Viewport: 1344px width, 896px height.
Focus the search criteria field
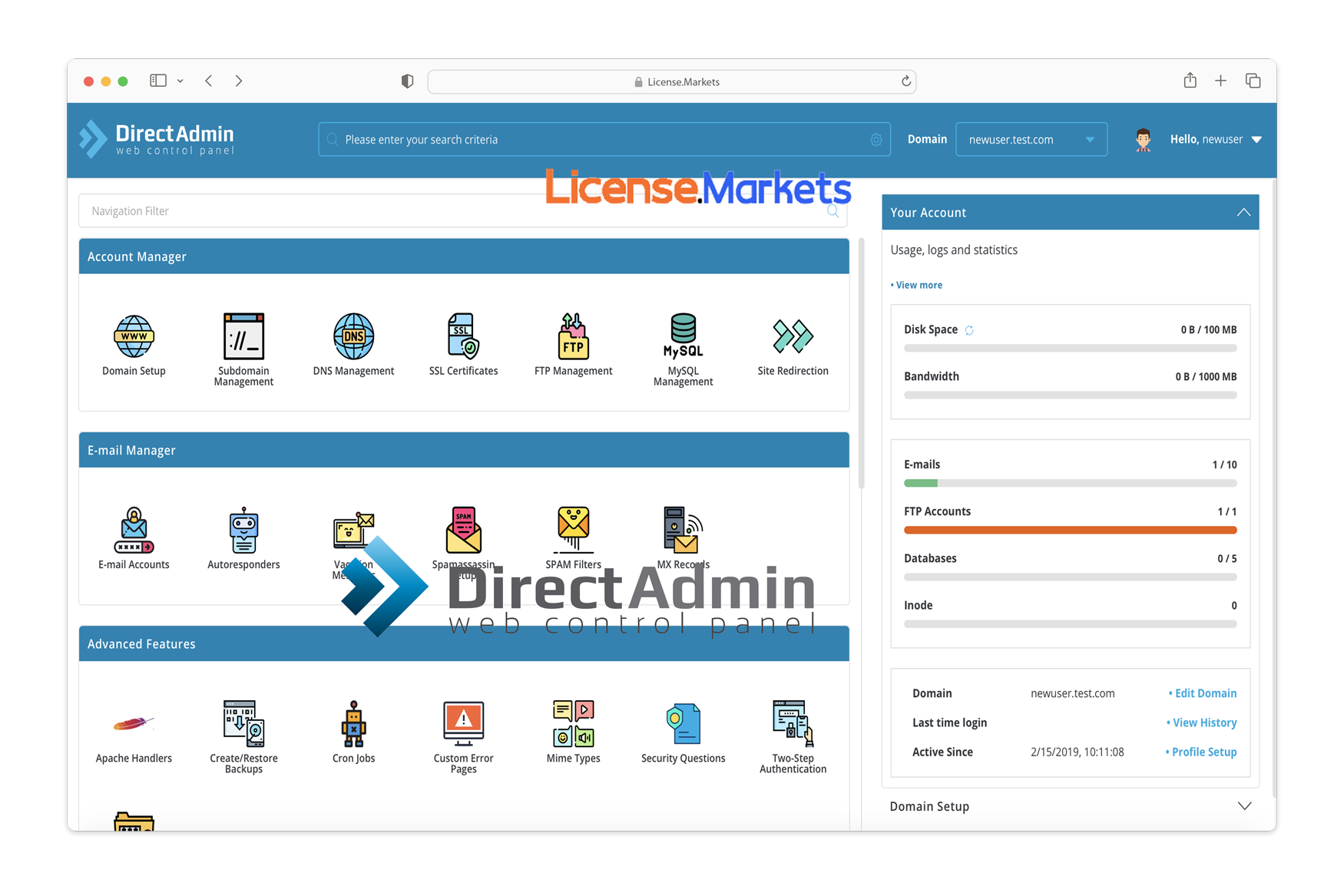[x=604, y=140]
